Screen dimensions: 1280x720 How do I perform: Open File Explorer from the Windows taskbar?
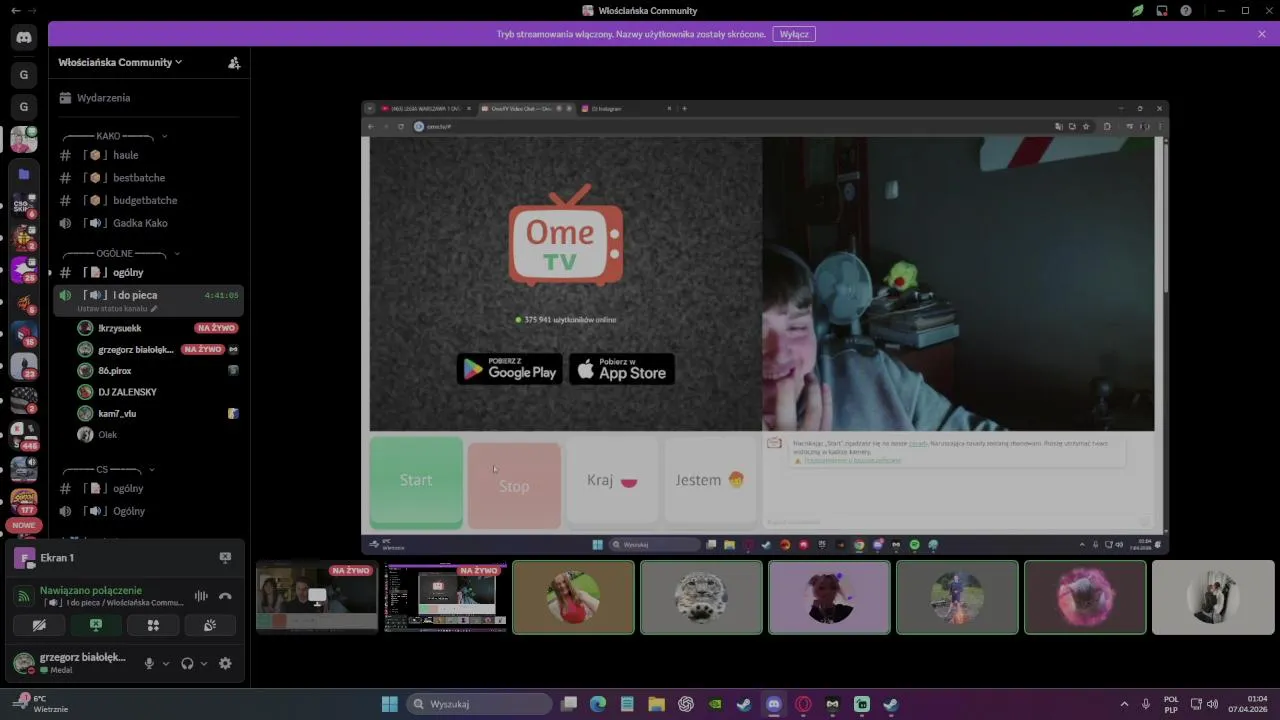(656, 704)
